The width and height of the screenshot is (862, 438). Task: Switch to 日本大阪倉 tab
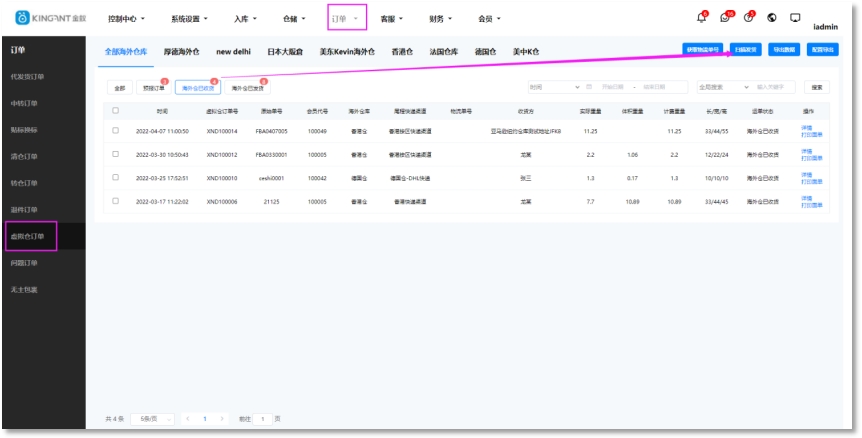(x=285, y=52)
